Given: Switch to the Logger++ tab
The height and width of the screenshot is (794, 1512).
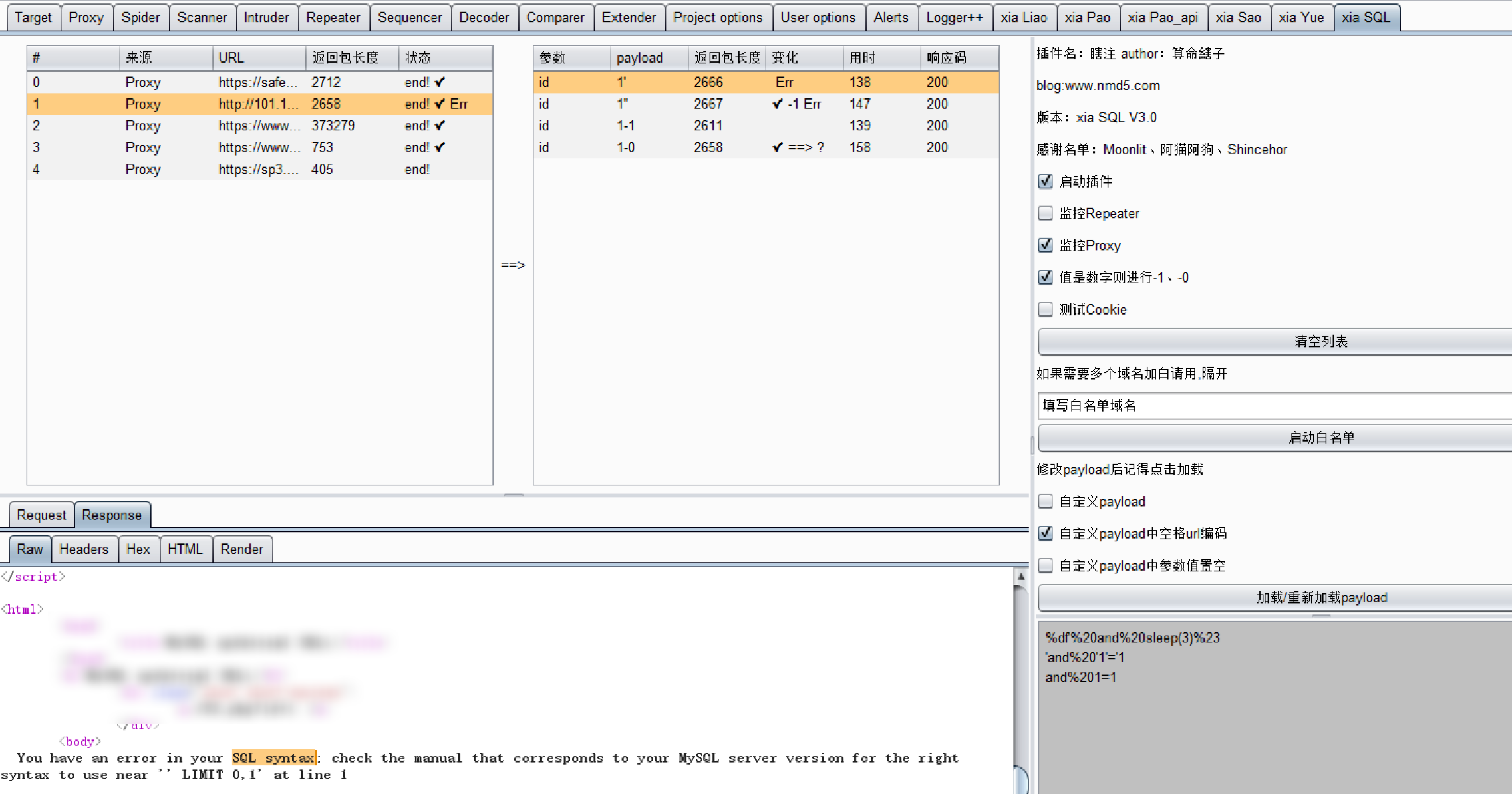Looking at the screenshot, I should click(x=954, y=17).
